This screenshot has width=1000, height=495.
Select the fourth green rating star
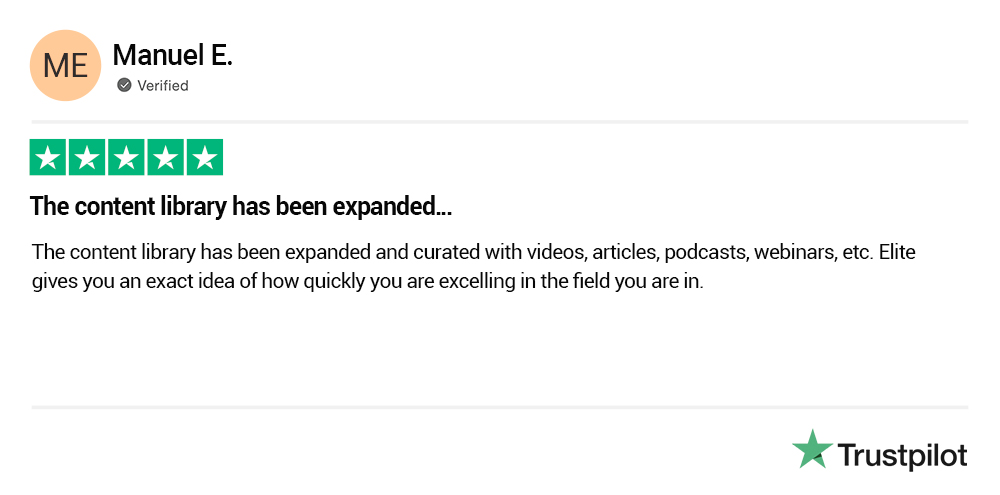pos(165,158)
